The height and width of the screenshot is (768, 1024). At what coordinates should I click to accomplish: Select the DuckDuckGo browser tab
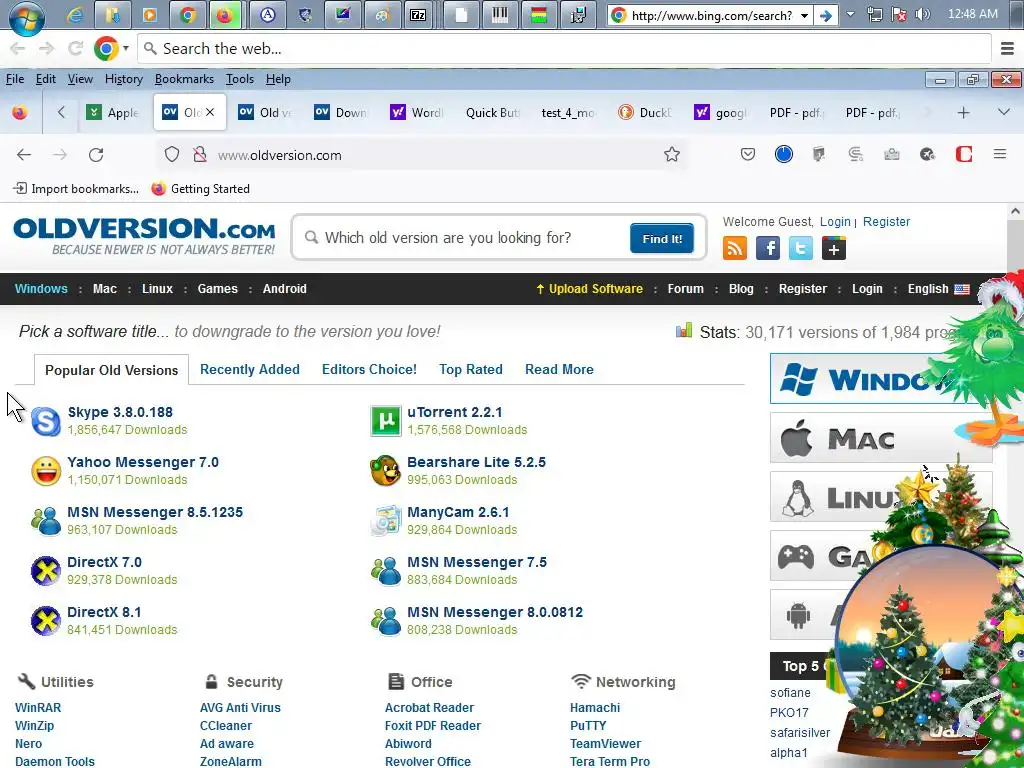pos(646,112)
